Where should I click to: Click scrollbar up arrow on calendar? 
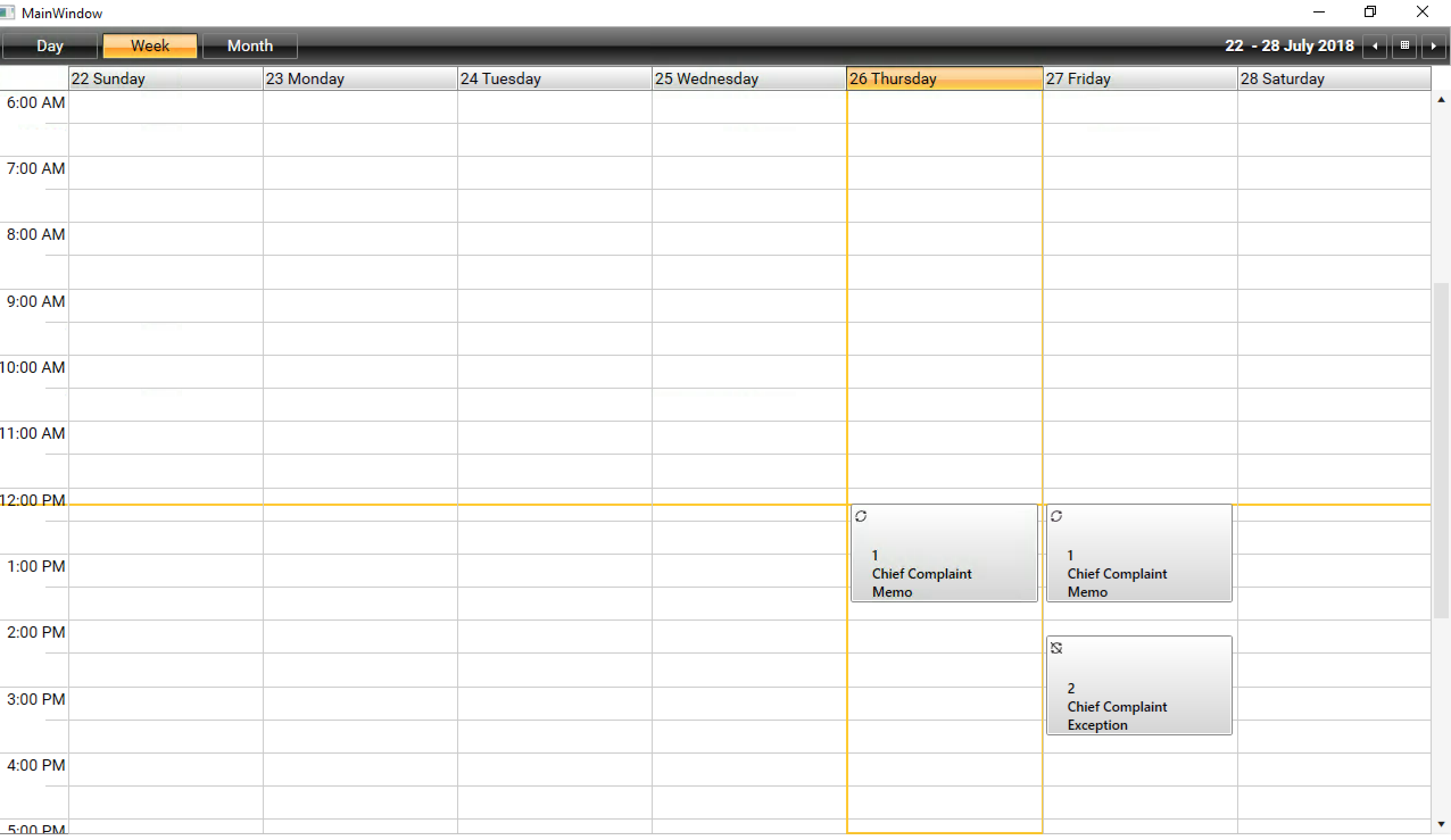point(1441,100)
